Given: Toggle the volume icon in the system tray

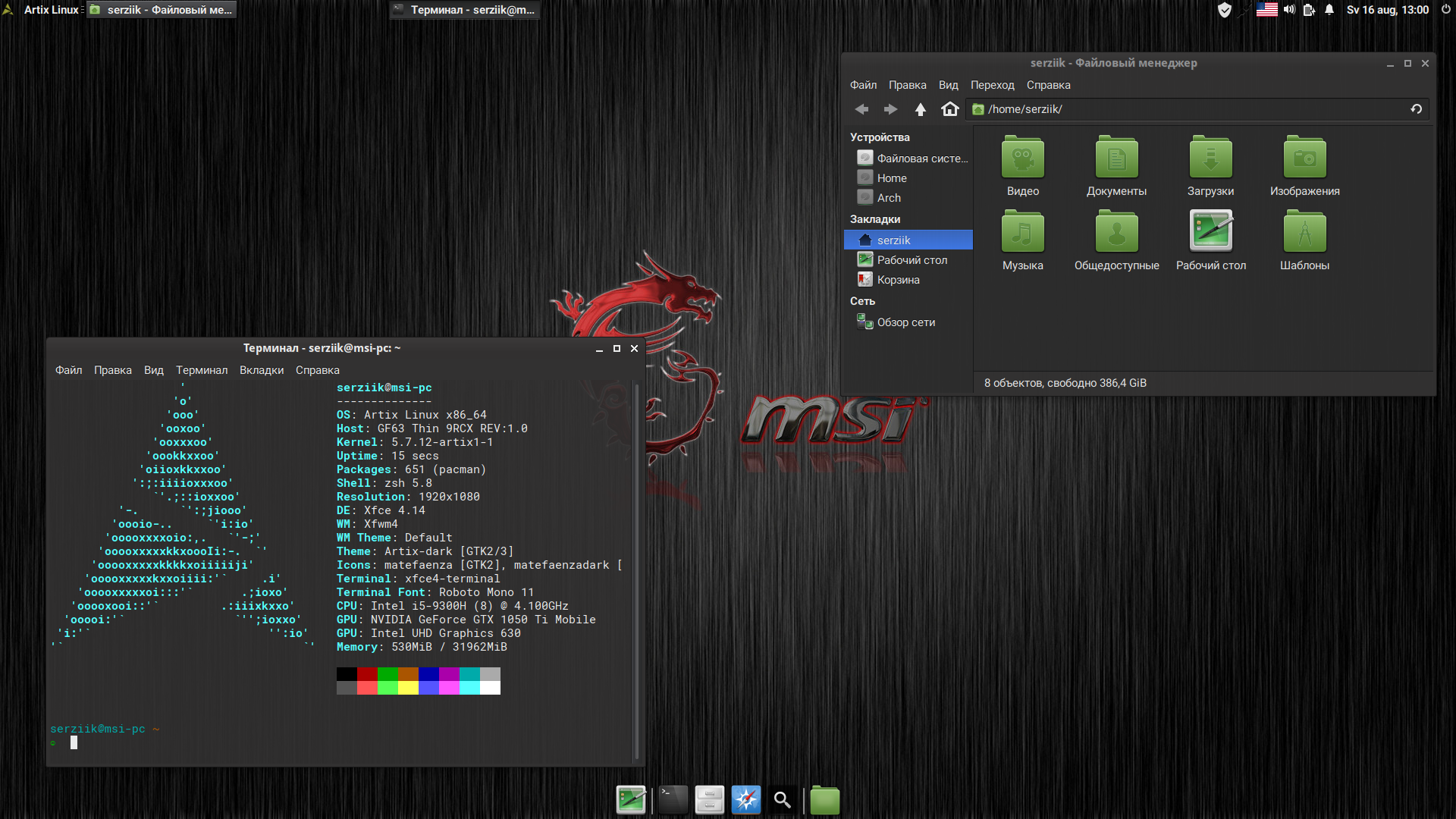Looking at the screenshot, I should [1289, 10].
